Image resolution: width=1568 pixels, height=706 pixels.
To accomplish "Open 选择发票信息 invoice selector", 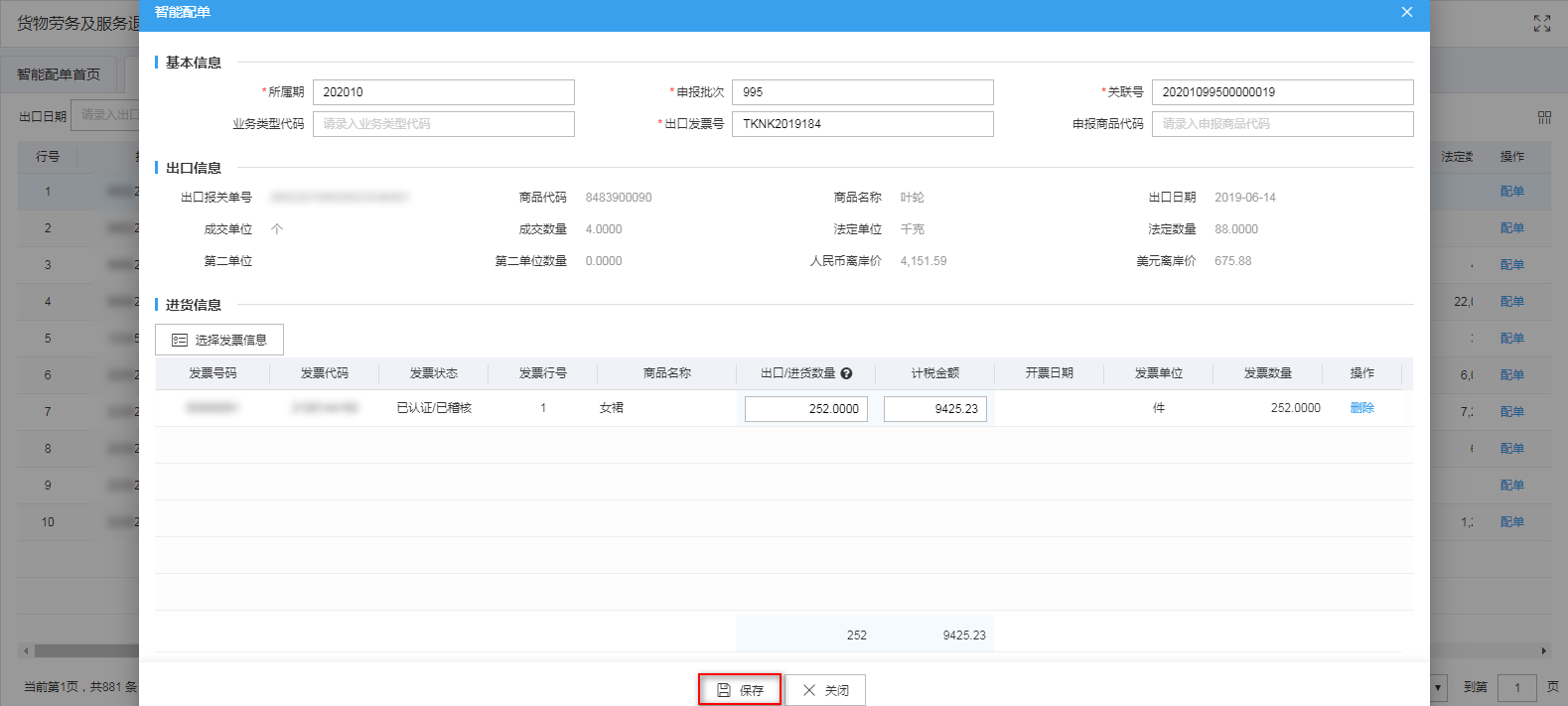I will [x=219, y=340].
